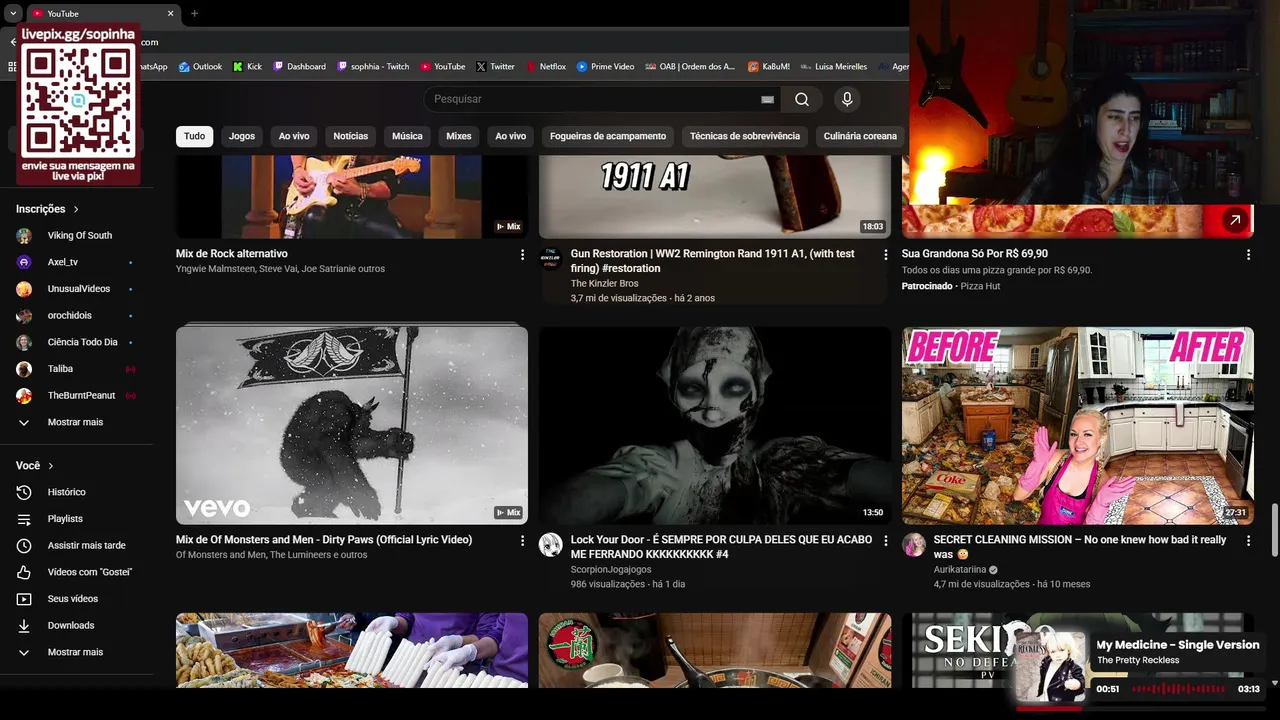Click the page vertical scrollbar

pos(1274,531)
